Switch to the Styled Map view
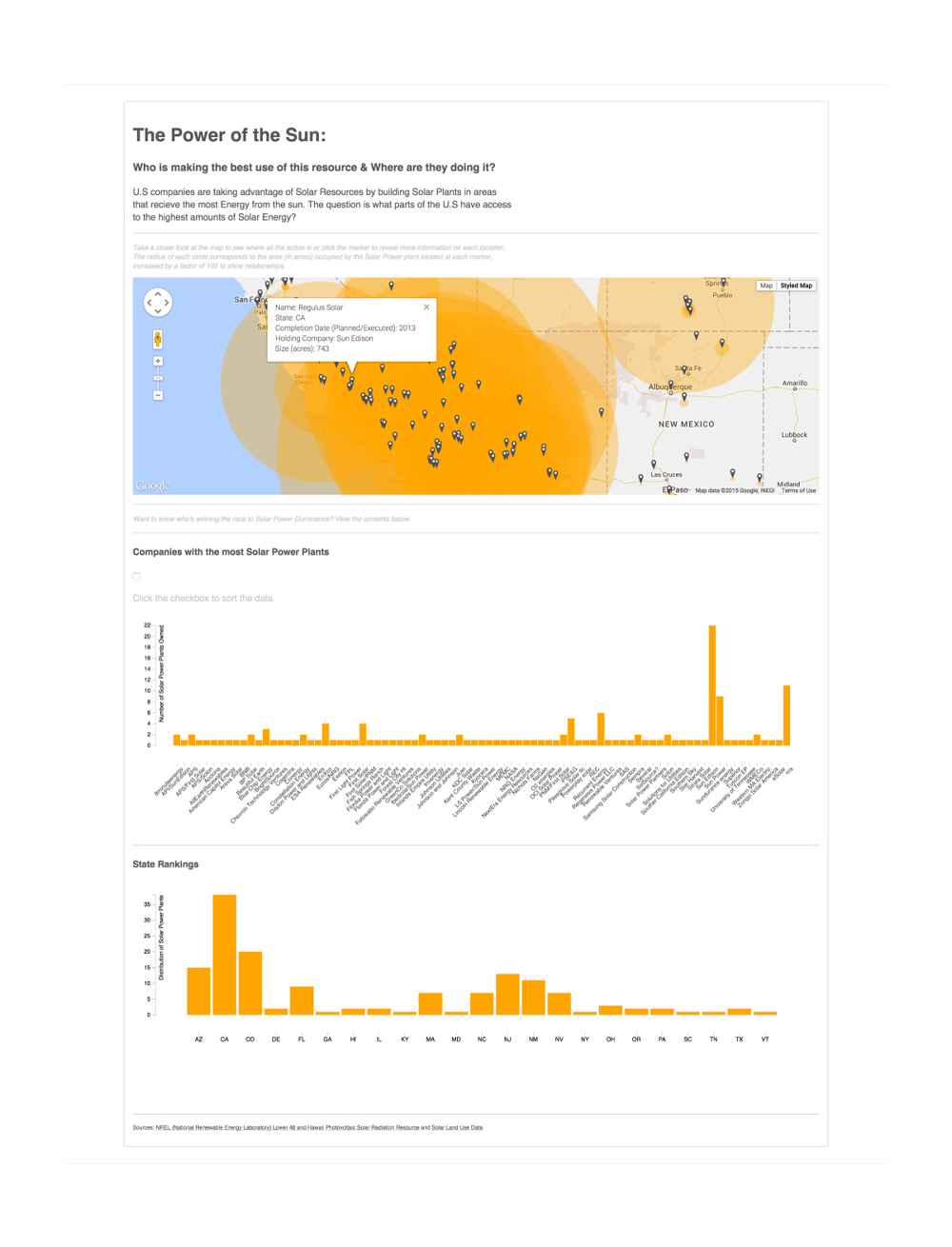This screenshot has height=1247, width=952. pyautogui.click(x=797, y=286)
